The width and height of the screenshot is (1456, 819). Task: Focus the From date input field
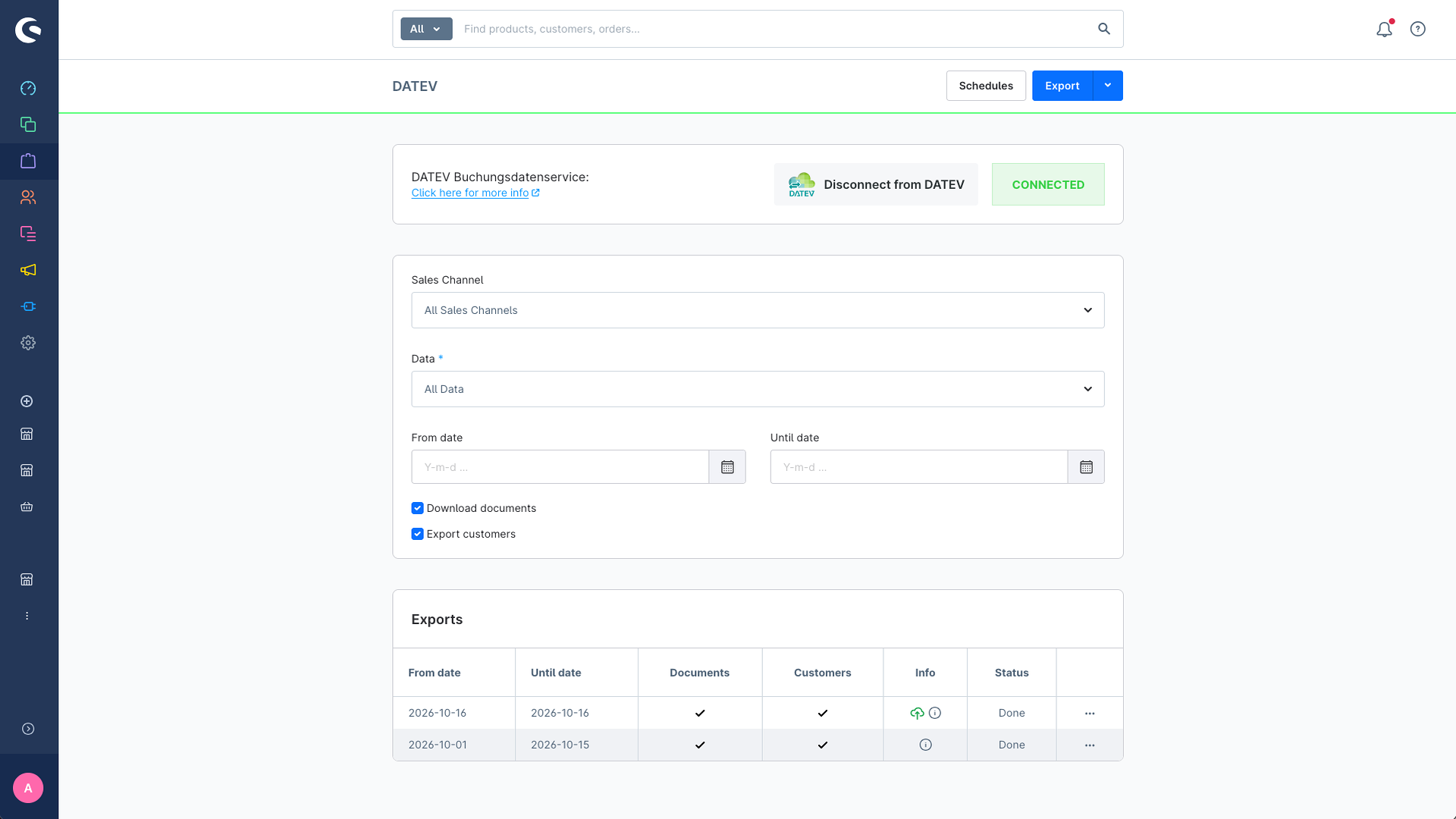click(x=560, y=467)
